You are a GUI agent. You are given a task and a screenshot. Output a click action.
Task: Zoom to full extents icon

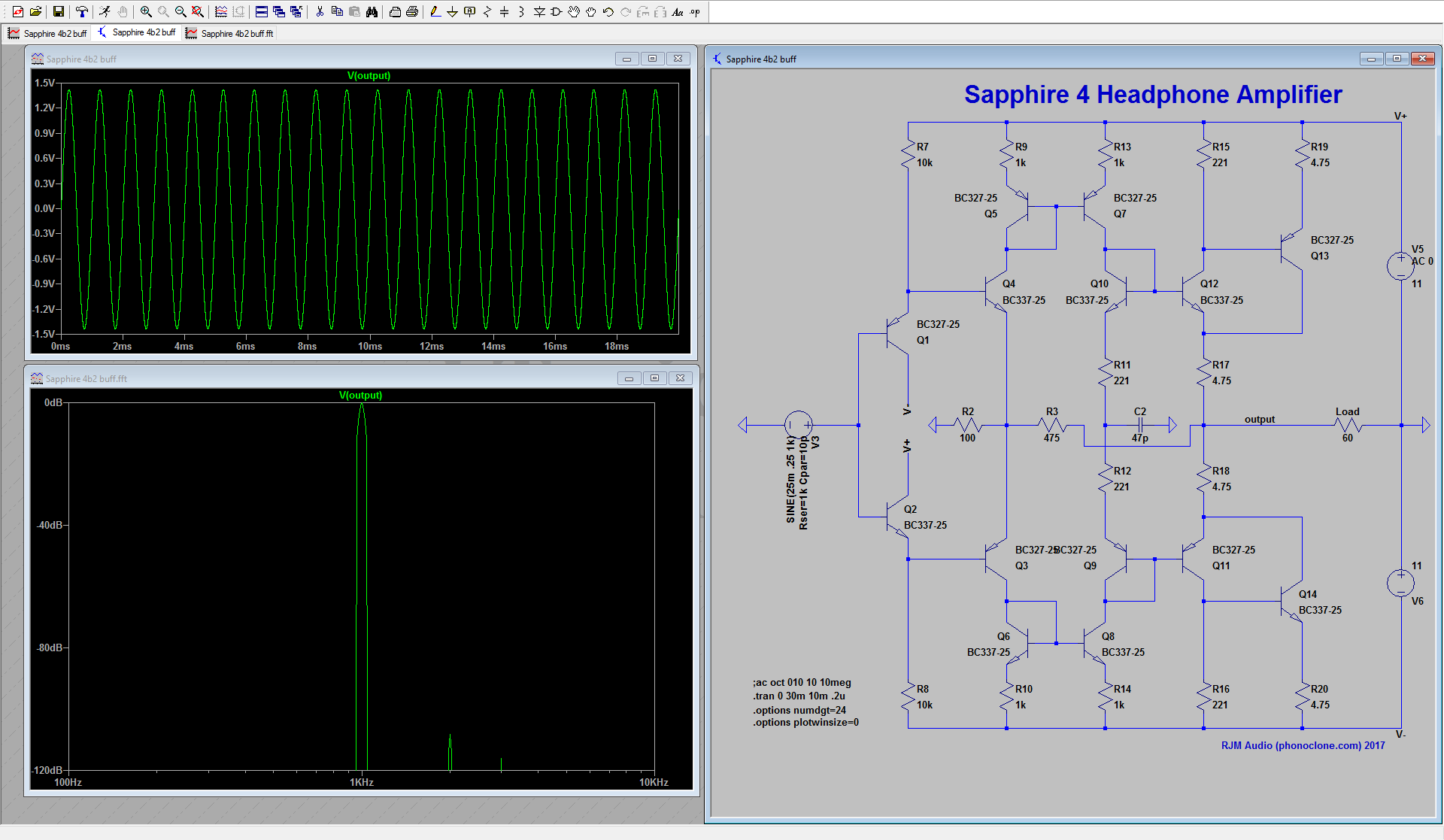[198, 11]
